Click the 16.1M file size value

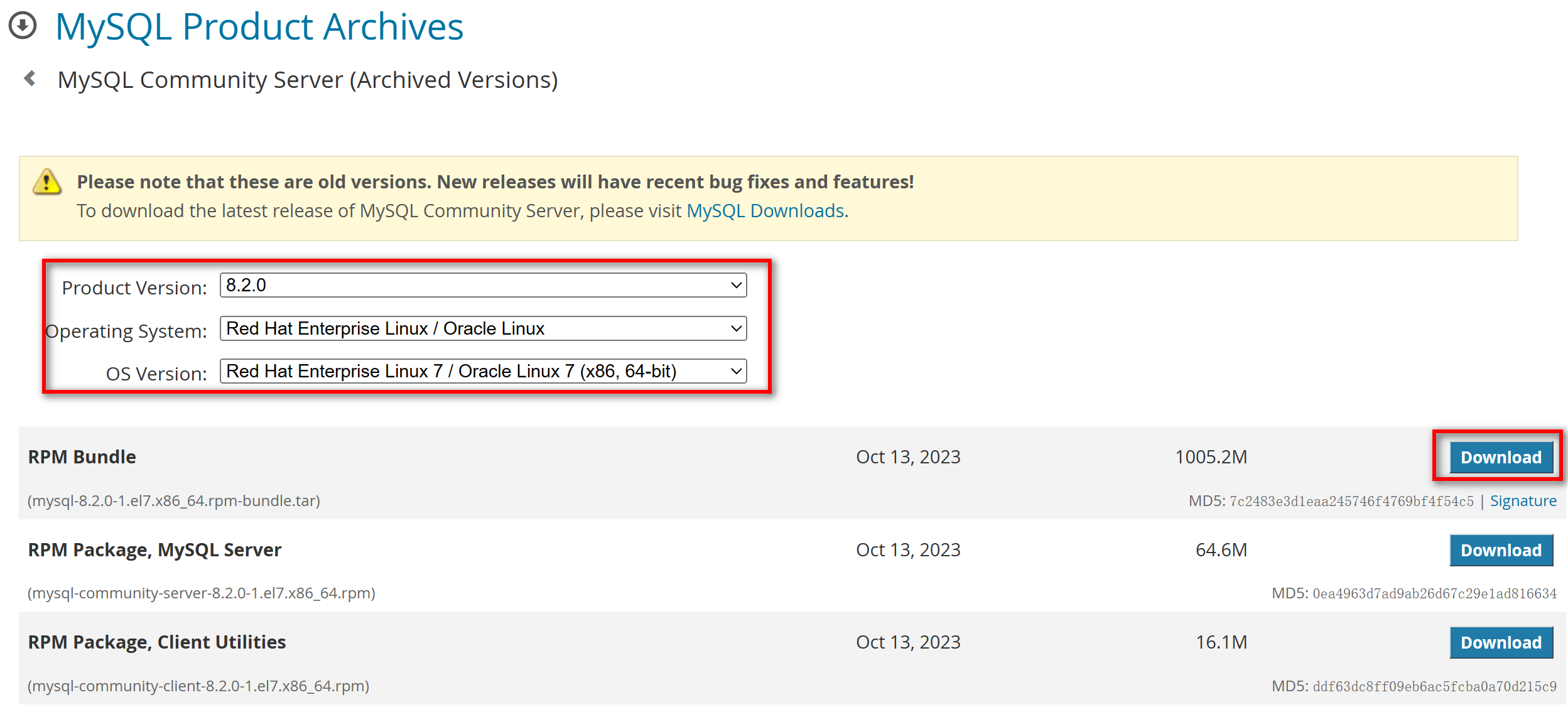tap(1221, 642)
